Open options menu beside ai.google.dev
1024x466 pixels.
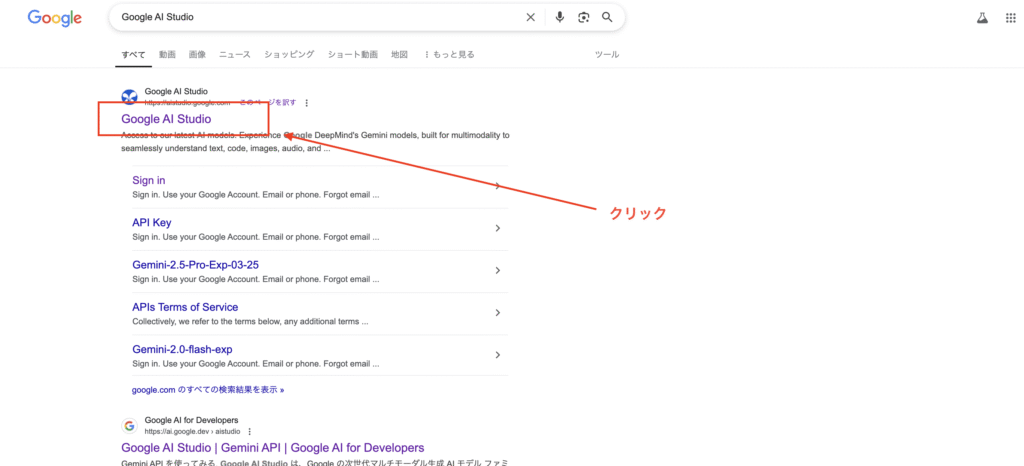249,431
